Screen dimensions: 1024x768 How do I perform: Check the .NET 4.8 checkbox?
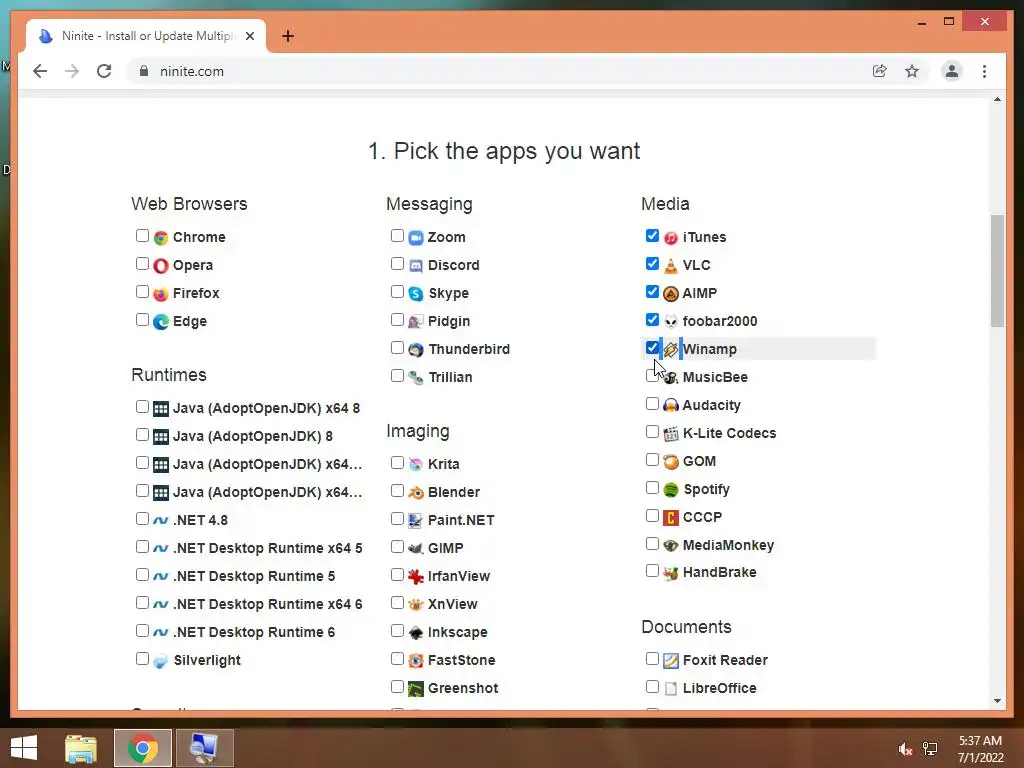[142, 519]
